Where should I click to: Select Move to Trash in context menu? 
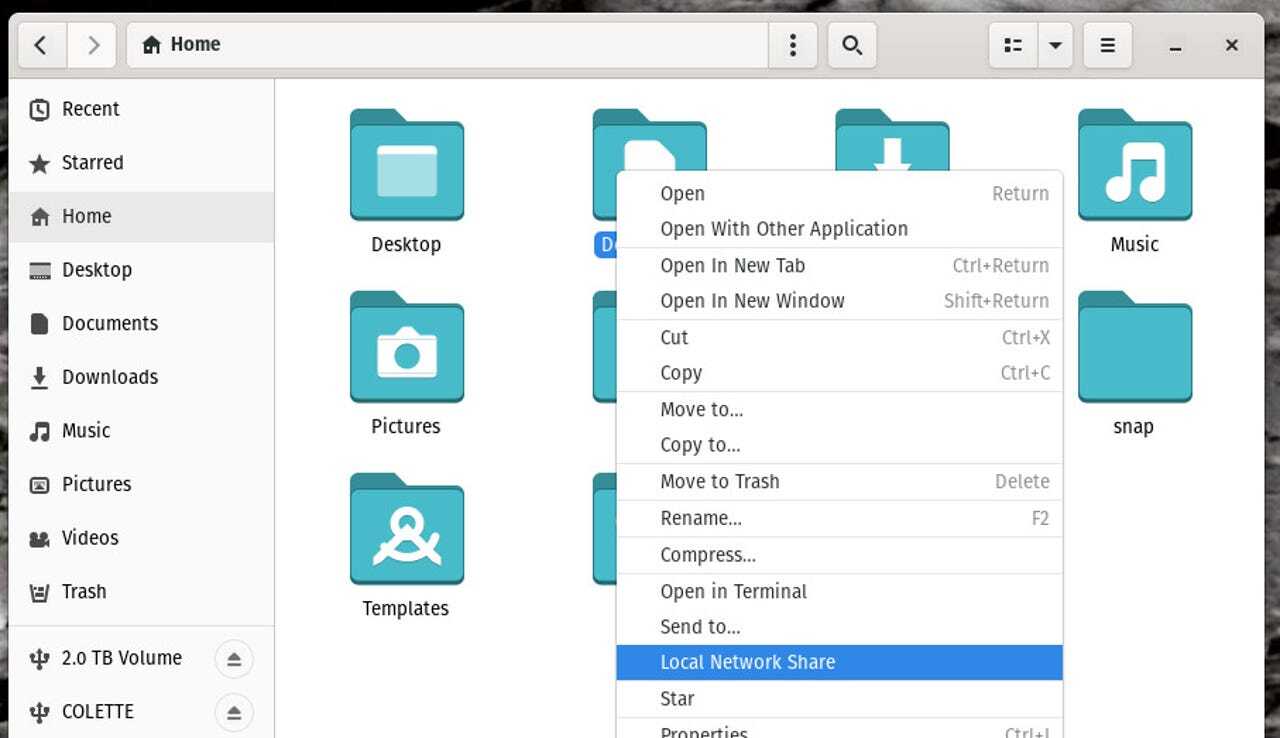(x=719, y=481)
